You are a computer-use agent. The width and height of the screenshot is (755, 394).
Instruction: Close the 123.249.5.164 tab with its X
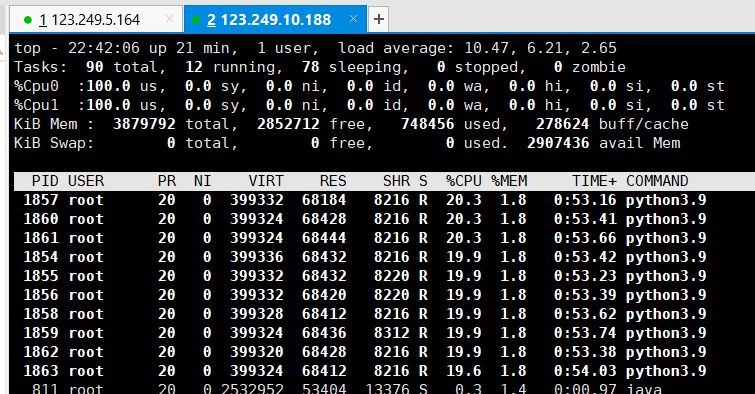[x=169, y=19]
